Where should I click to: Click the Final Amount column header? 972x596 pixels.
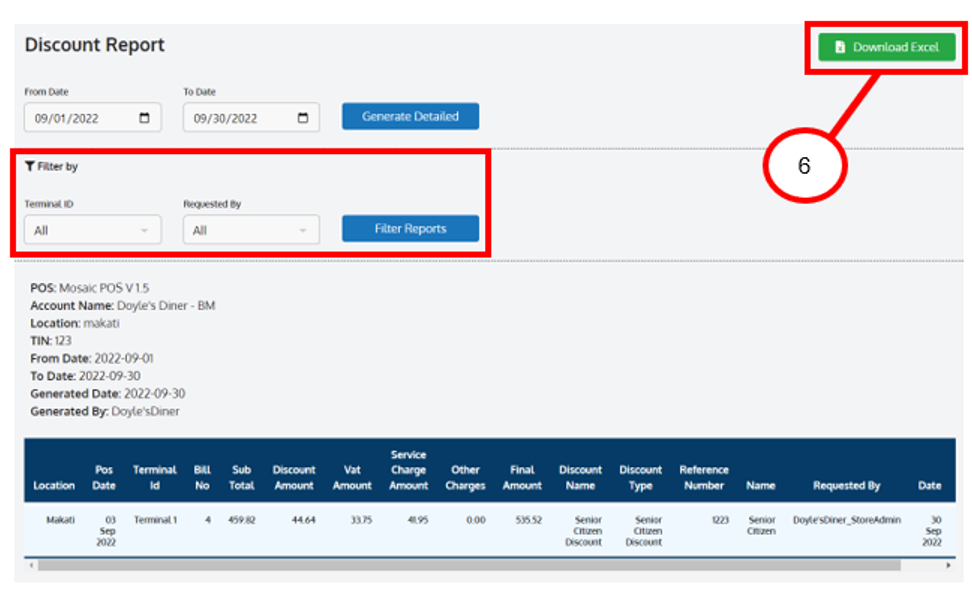[522, 477]
